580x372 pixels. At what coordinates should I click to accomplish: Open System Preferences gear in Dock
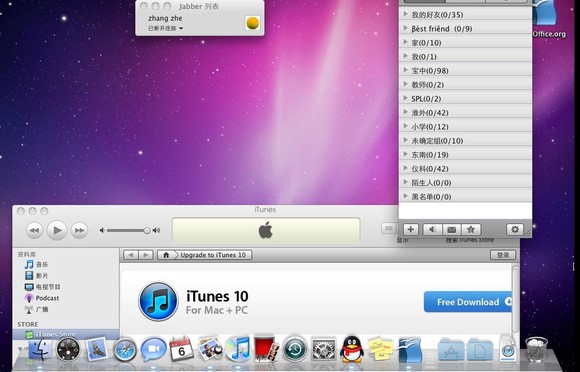[x=323, y=349]
